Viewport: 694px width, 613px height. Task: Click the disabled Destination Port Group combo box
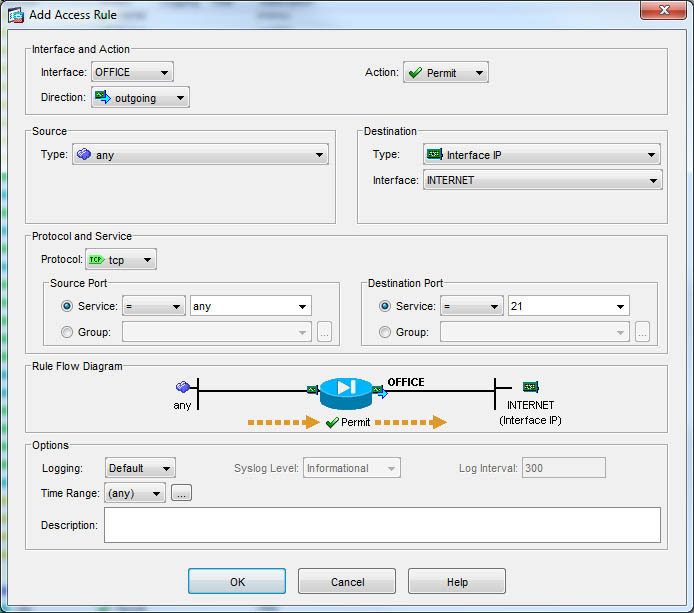point(535,332)
